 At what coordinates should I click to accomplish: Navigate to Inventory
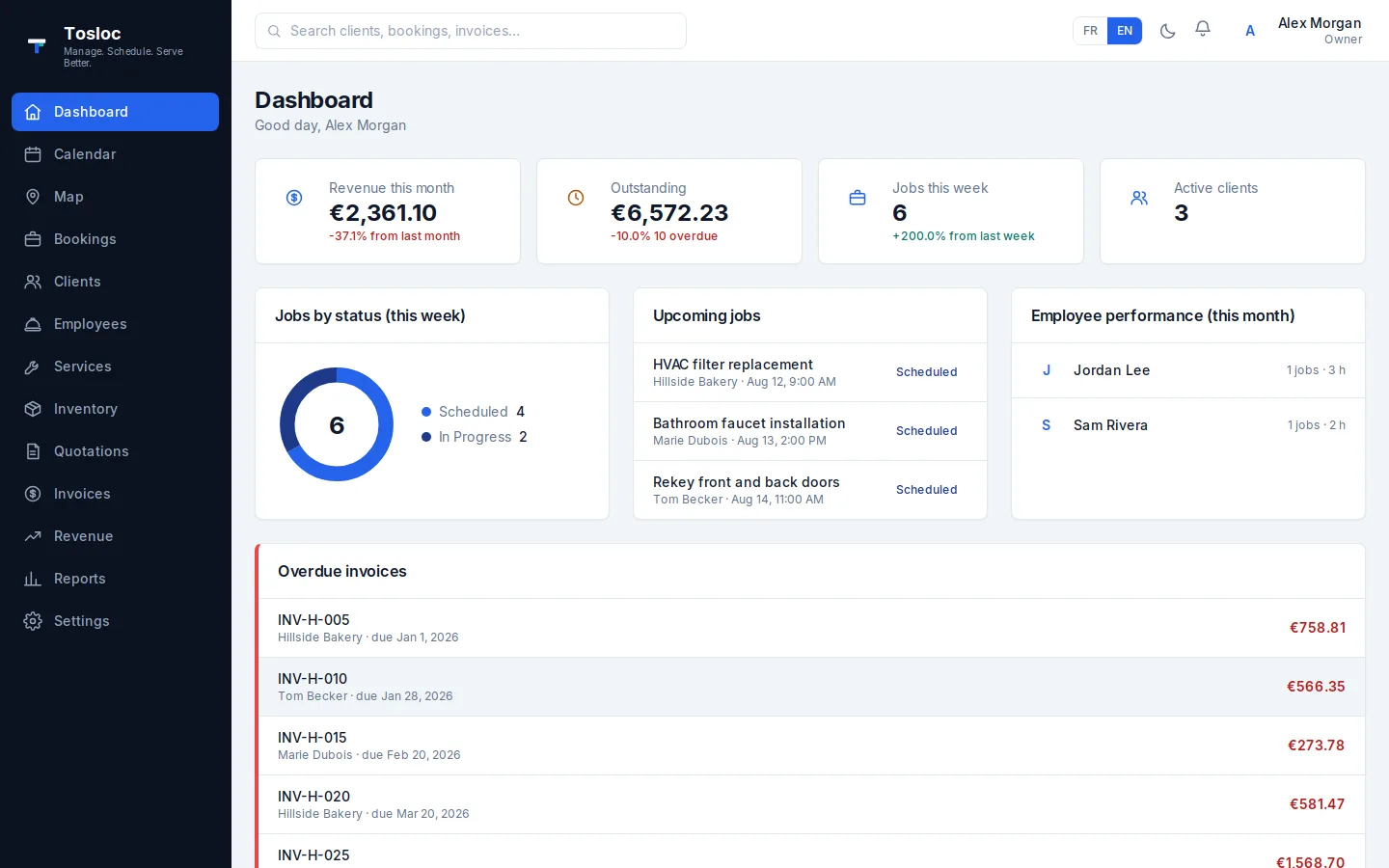(x=115, y=409)
